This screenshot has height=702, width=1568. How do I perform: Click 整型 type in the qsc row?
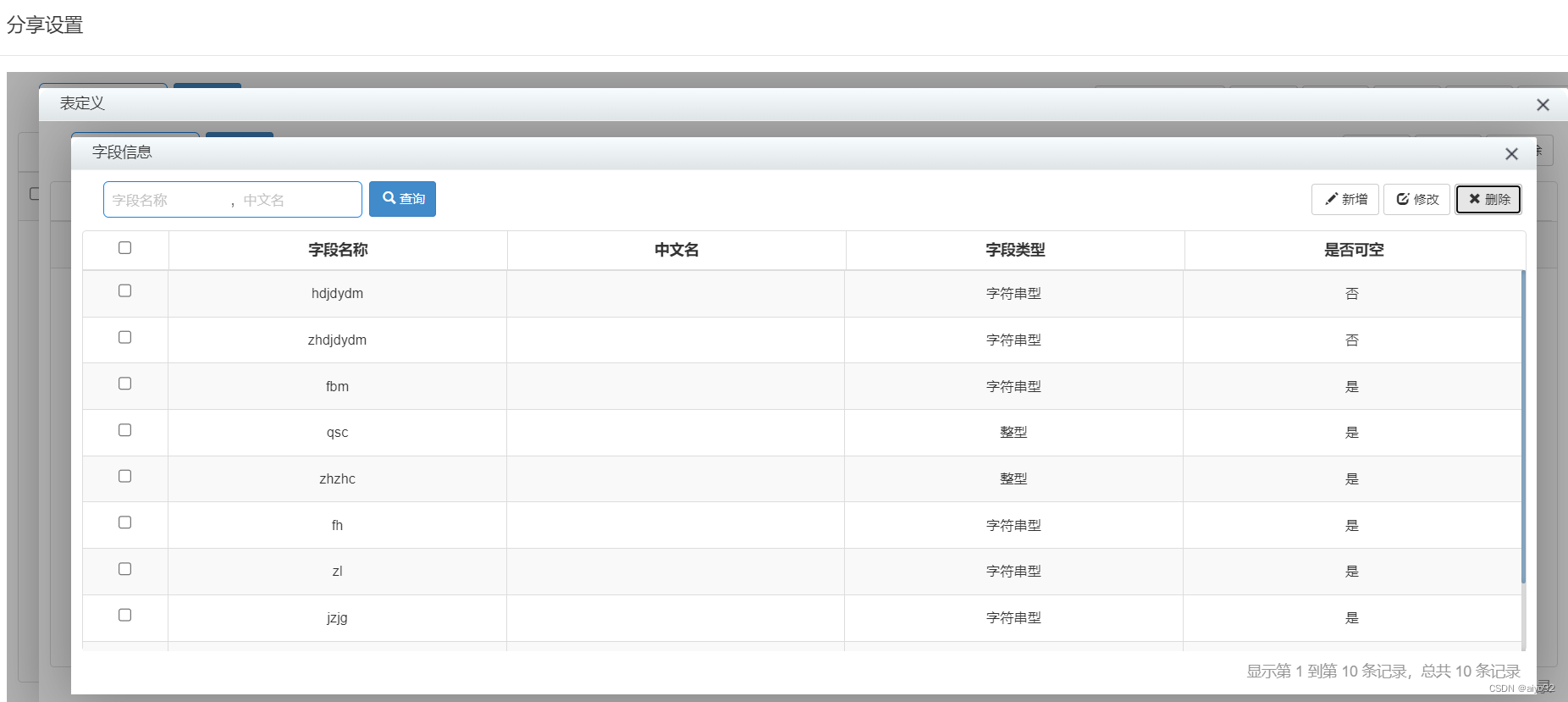(1013, 433)
